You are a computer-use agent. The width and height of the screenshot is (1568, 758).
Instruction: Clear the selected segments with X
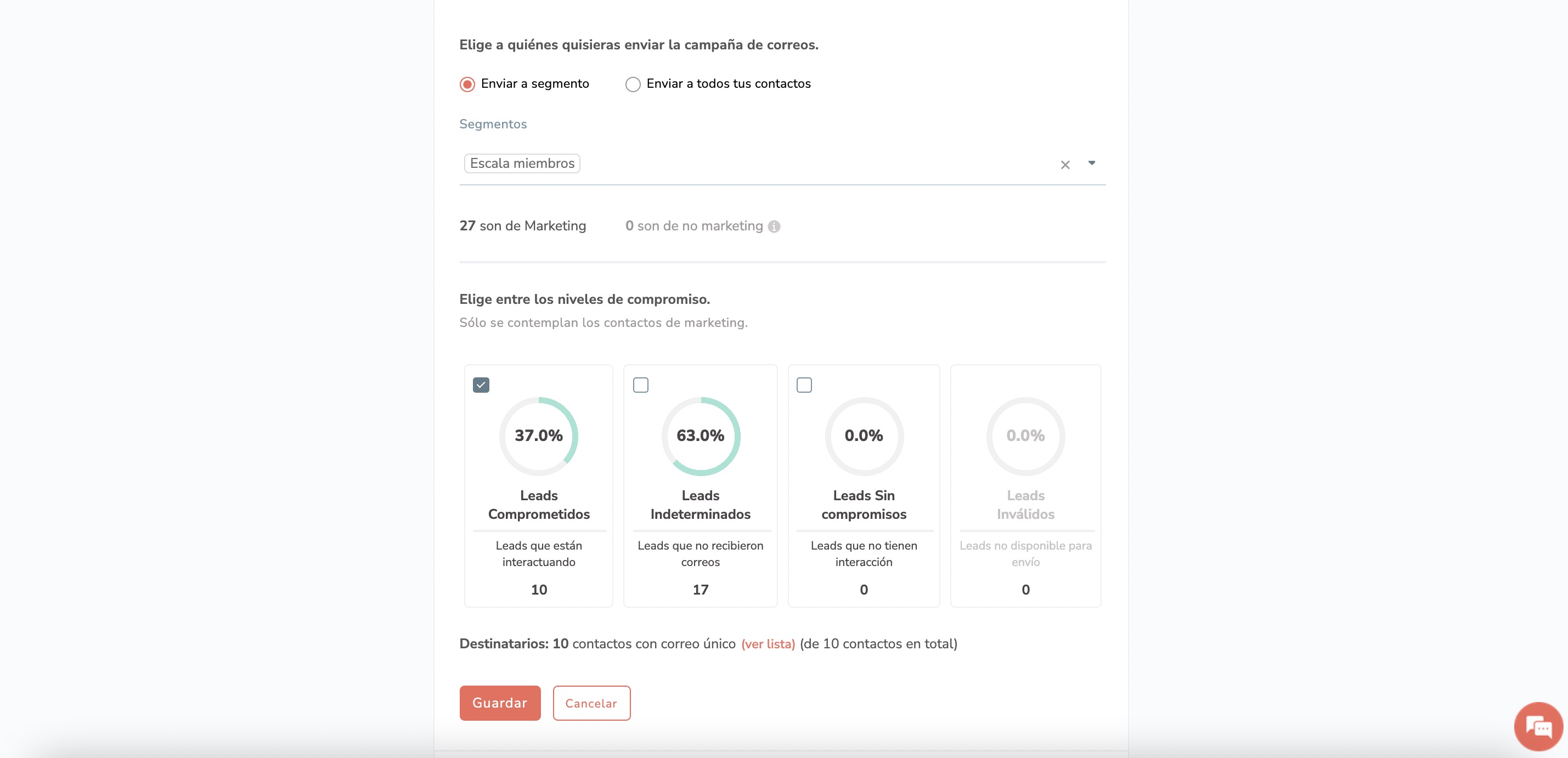point(1064,165)
